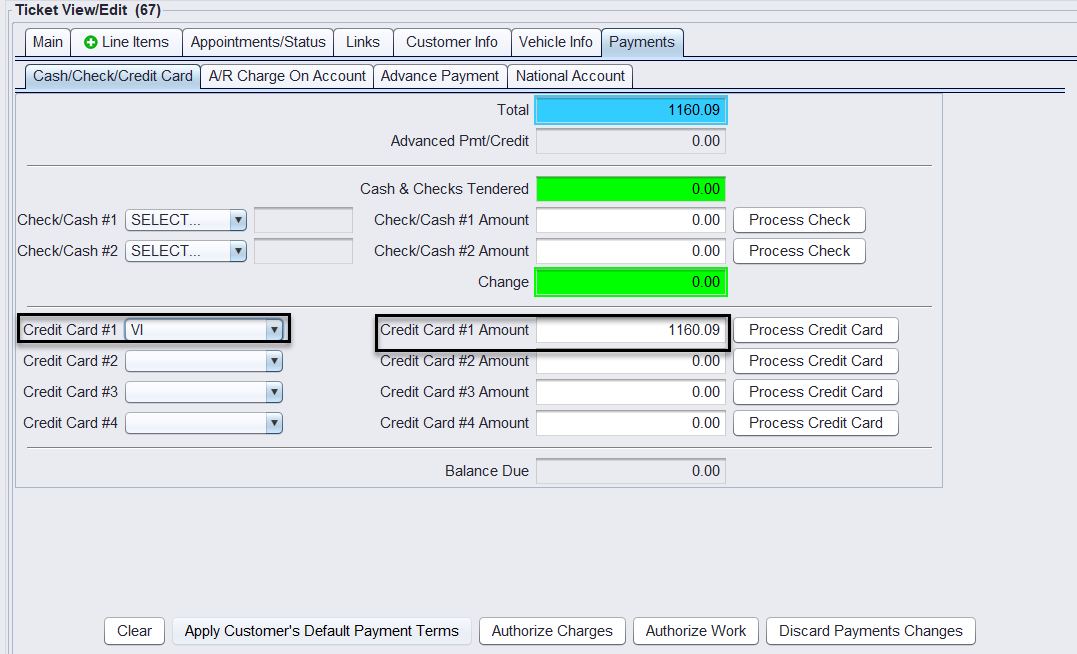The width and height of the screenshot is (1077, 654).
Task: Click Apply Customer's Default Payment Terms
Action: coord(321,631)
